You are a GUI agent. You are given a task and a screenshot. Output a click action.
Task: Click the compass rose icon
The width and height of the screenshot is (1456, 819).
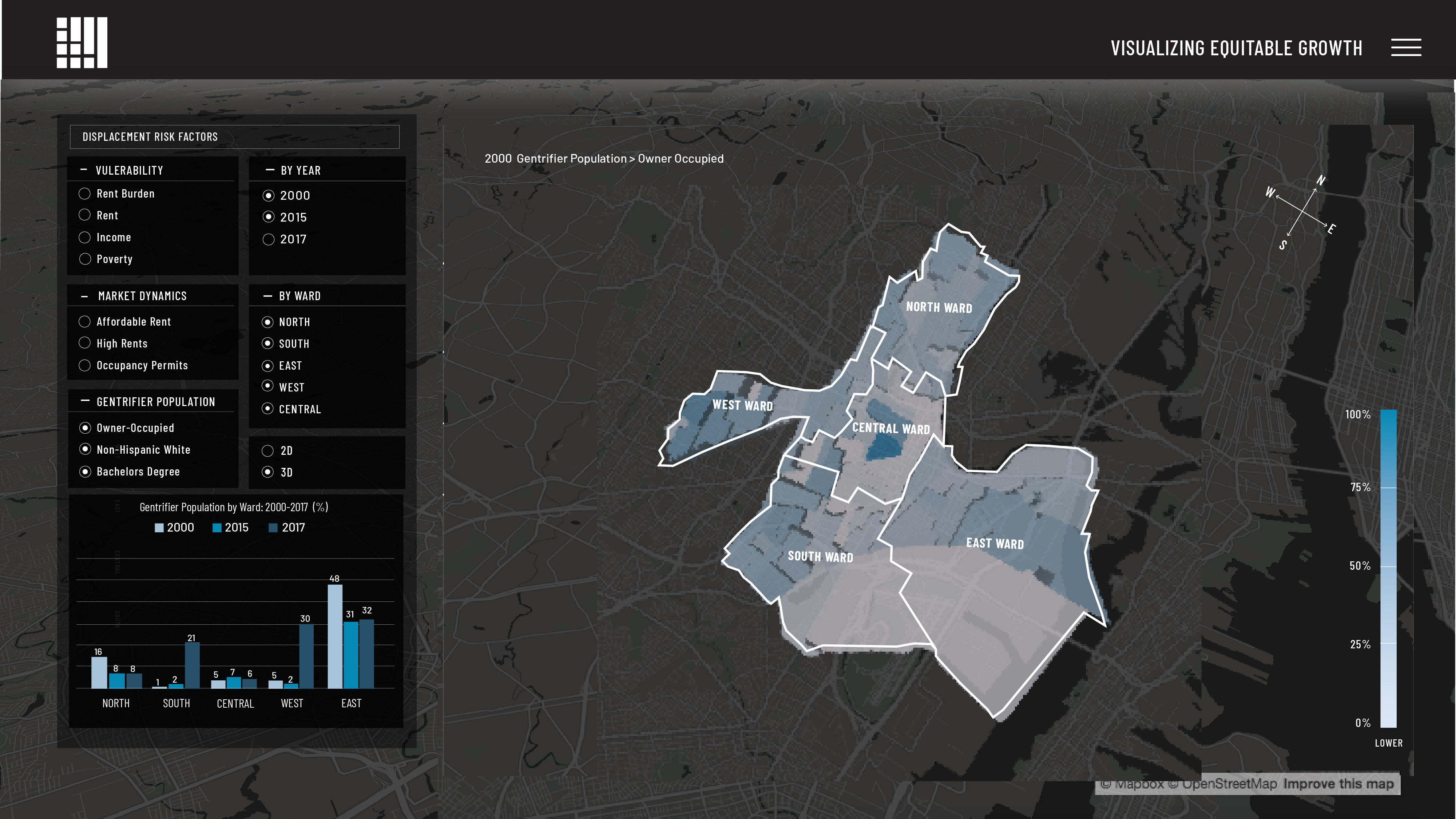click(1303, 212)
